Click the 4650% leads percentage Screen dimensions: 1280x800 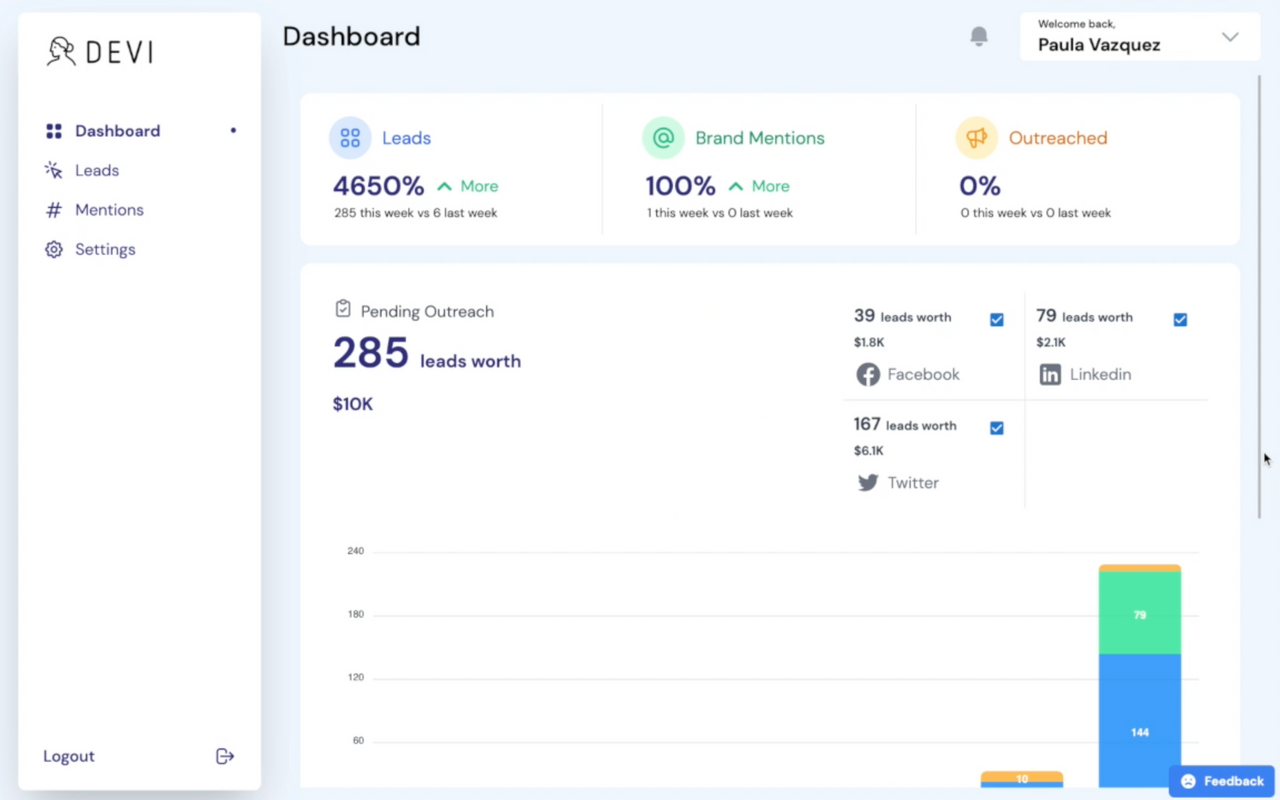379,186
